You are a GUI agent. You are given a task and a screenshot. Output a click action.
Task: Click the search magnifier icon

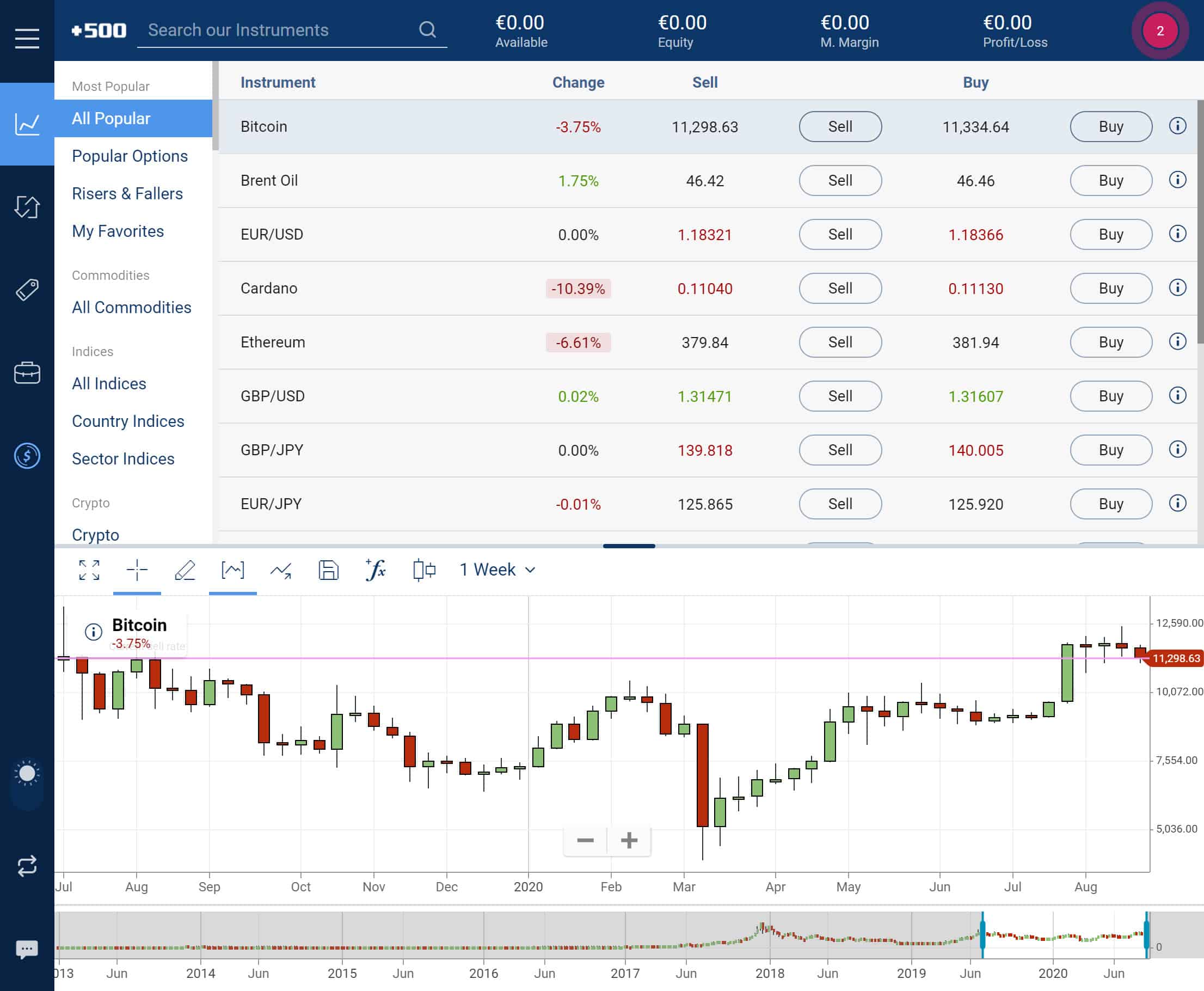(x=427, y=30)
